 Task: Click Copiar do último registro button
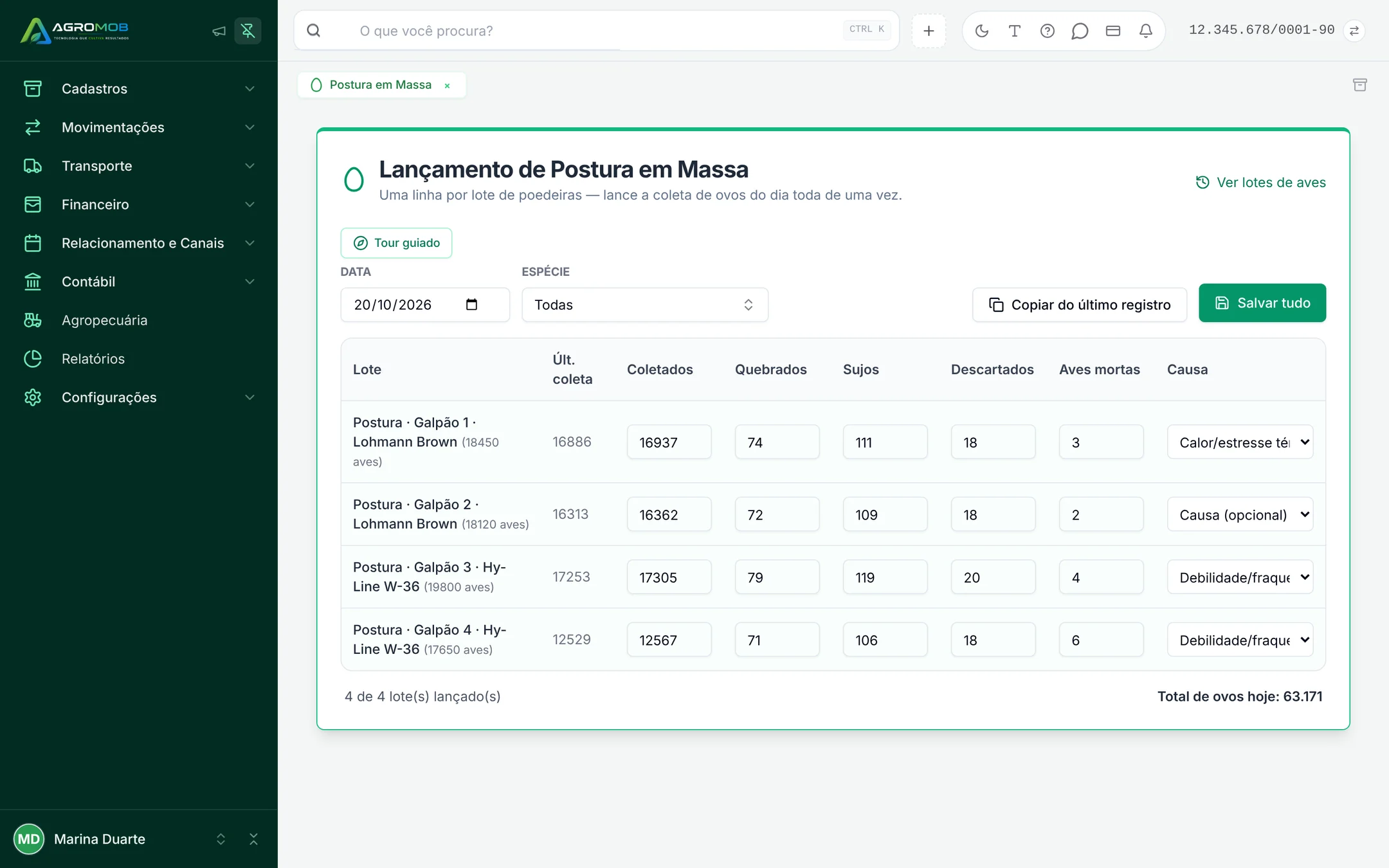(1080, 305)
